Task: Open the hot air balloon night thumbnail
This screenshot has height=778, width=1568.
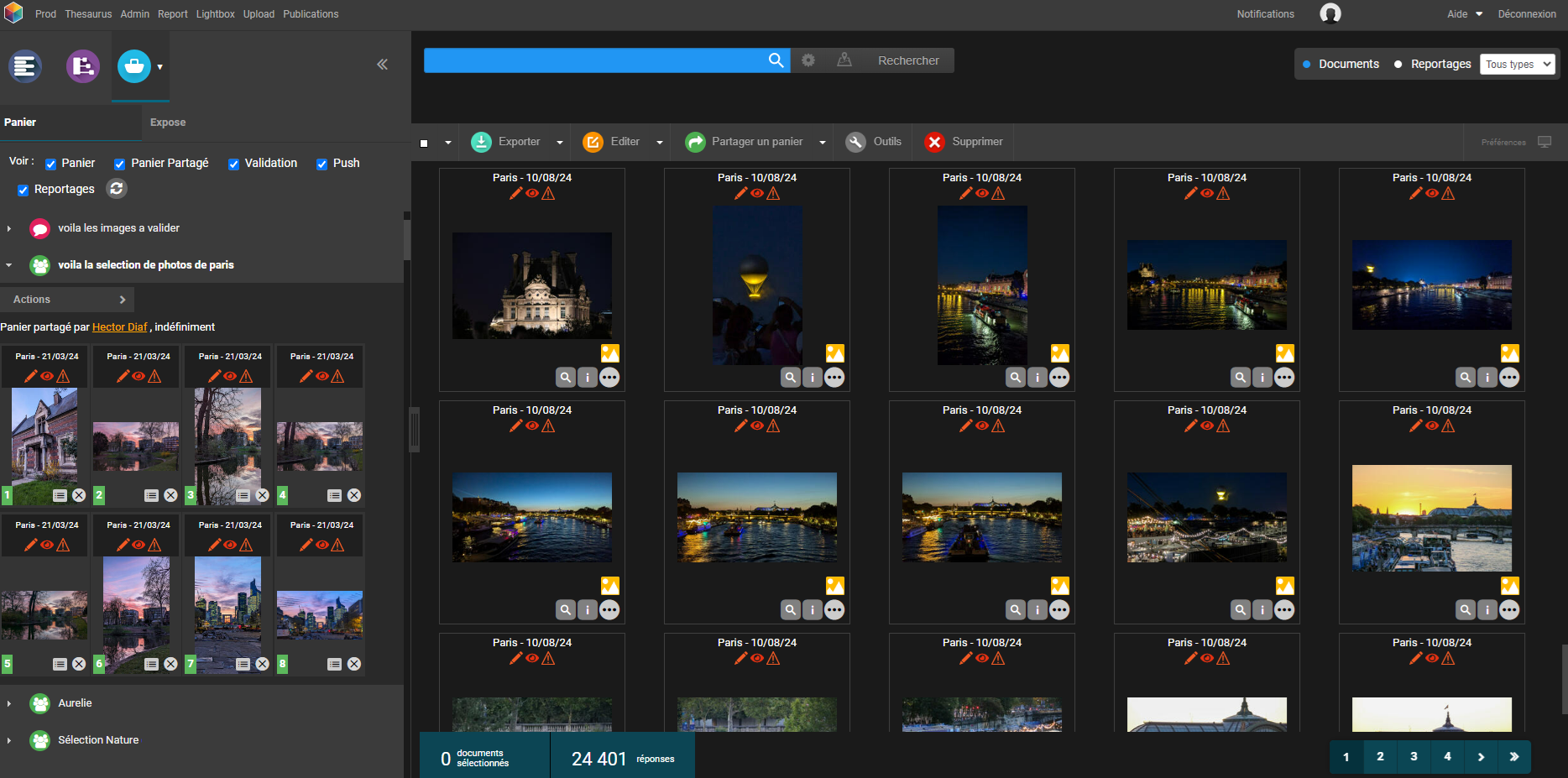Action: (x=757, y=285)
